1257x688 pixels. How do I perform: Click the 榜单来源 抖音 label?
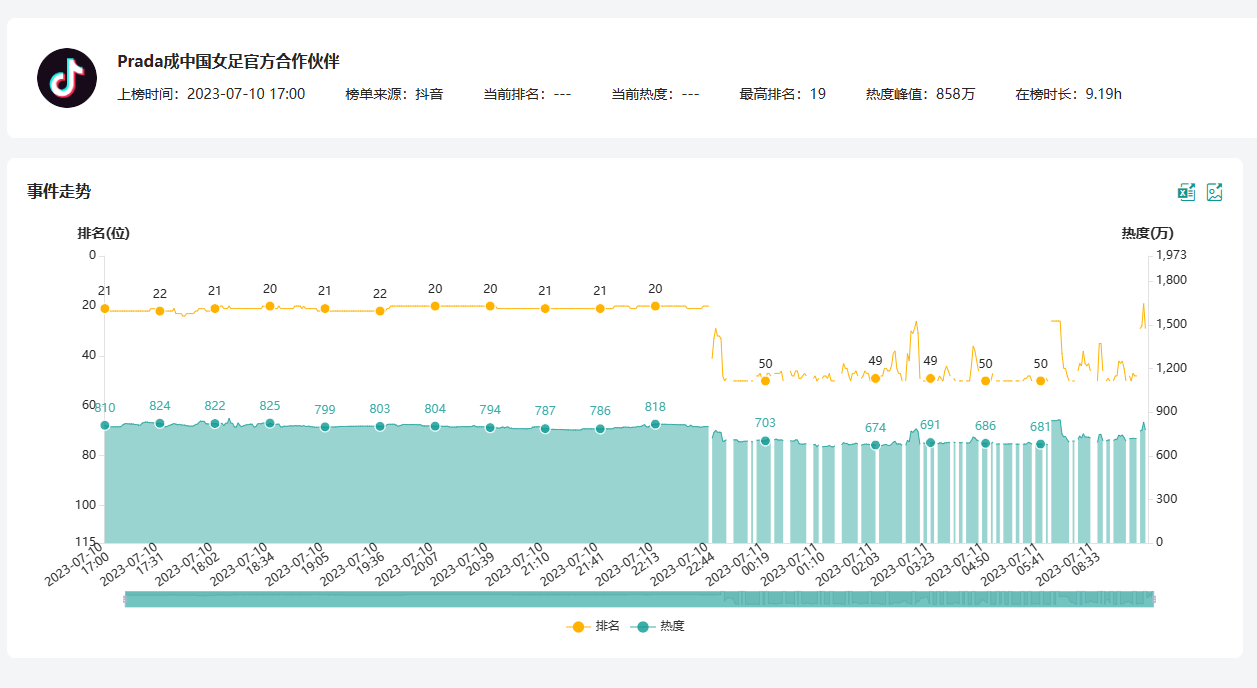point(394,94)
